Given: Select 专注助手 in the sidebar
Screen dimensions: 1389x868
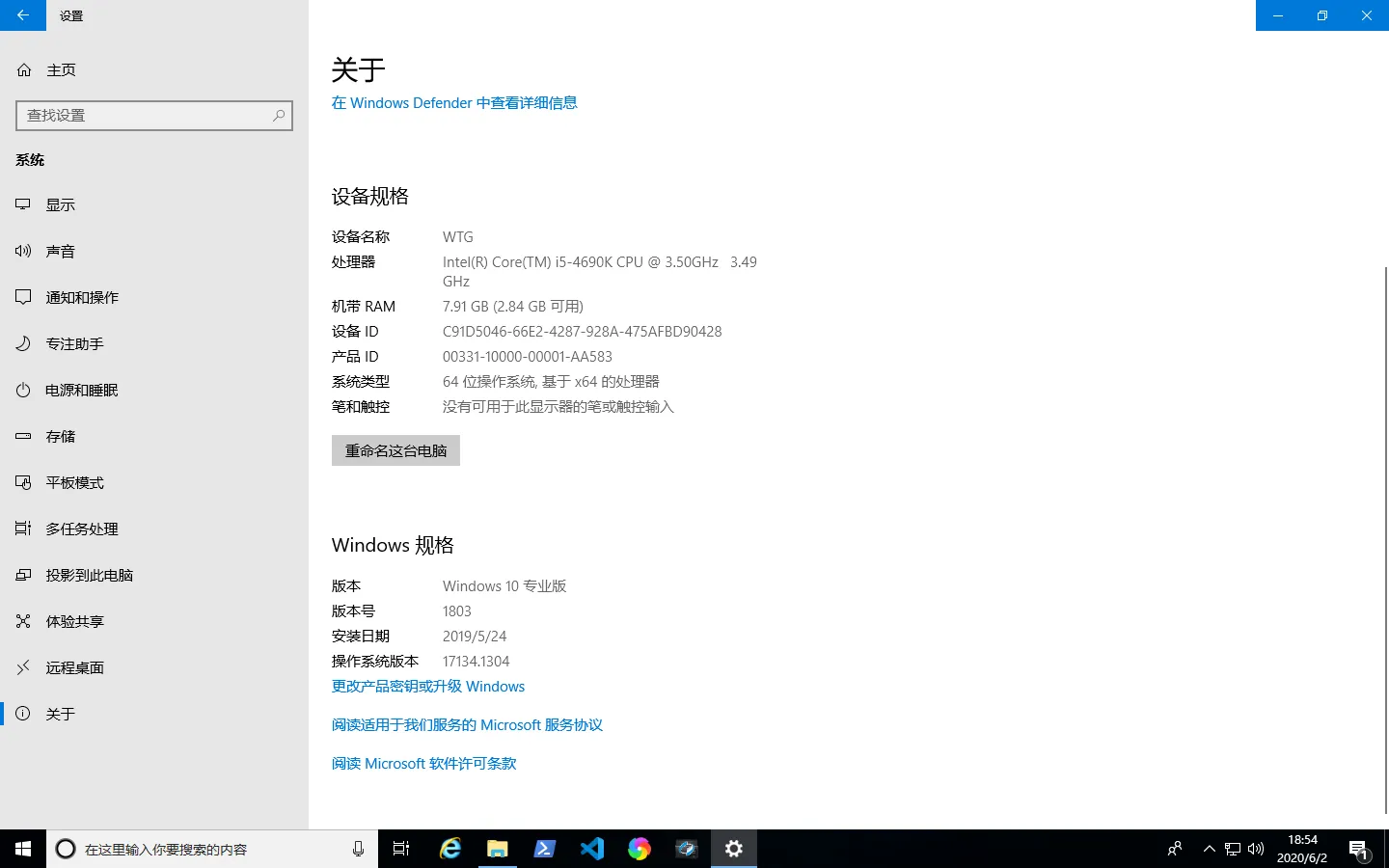Looking at the screenshot, I should pos(154,343).
